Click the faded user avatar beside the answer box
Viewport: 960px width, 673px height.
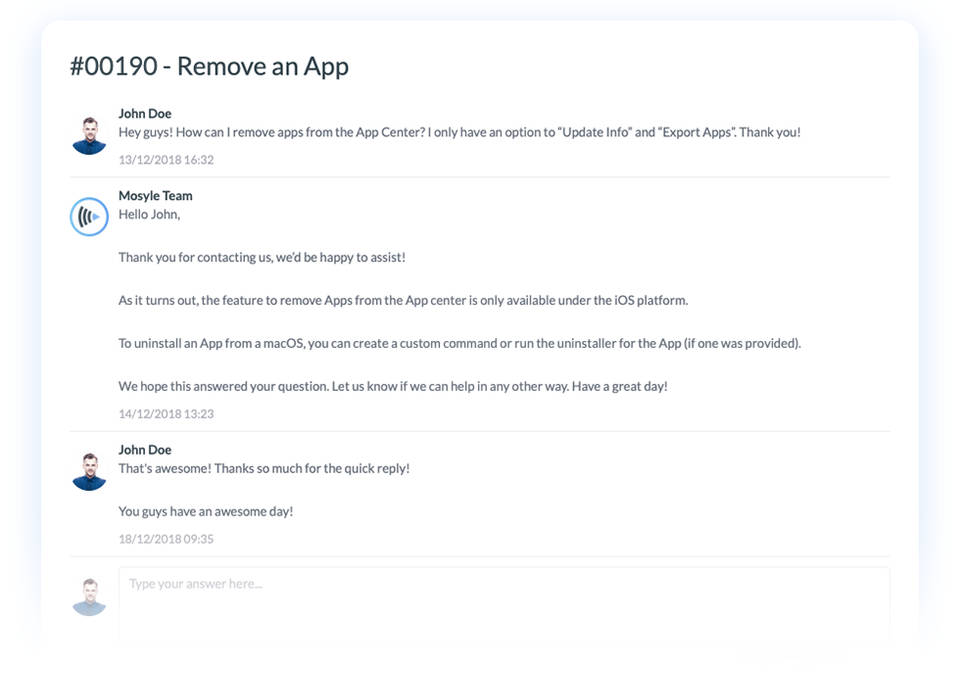89,596
